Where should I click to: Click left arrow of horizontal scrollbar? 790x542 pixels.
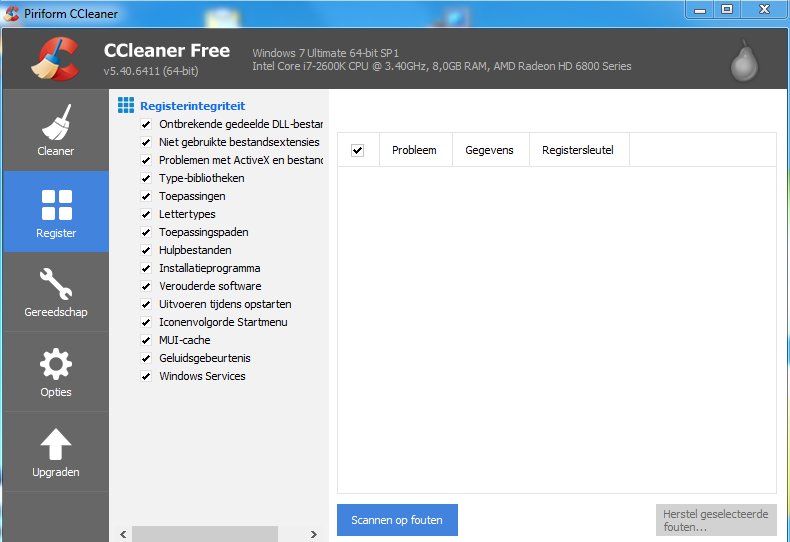(x=123, y=534)
